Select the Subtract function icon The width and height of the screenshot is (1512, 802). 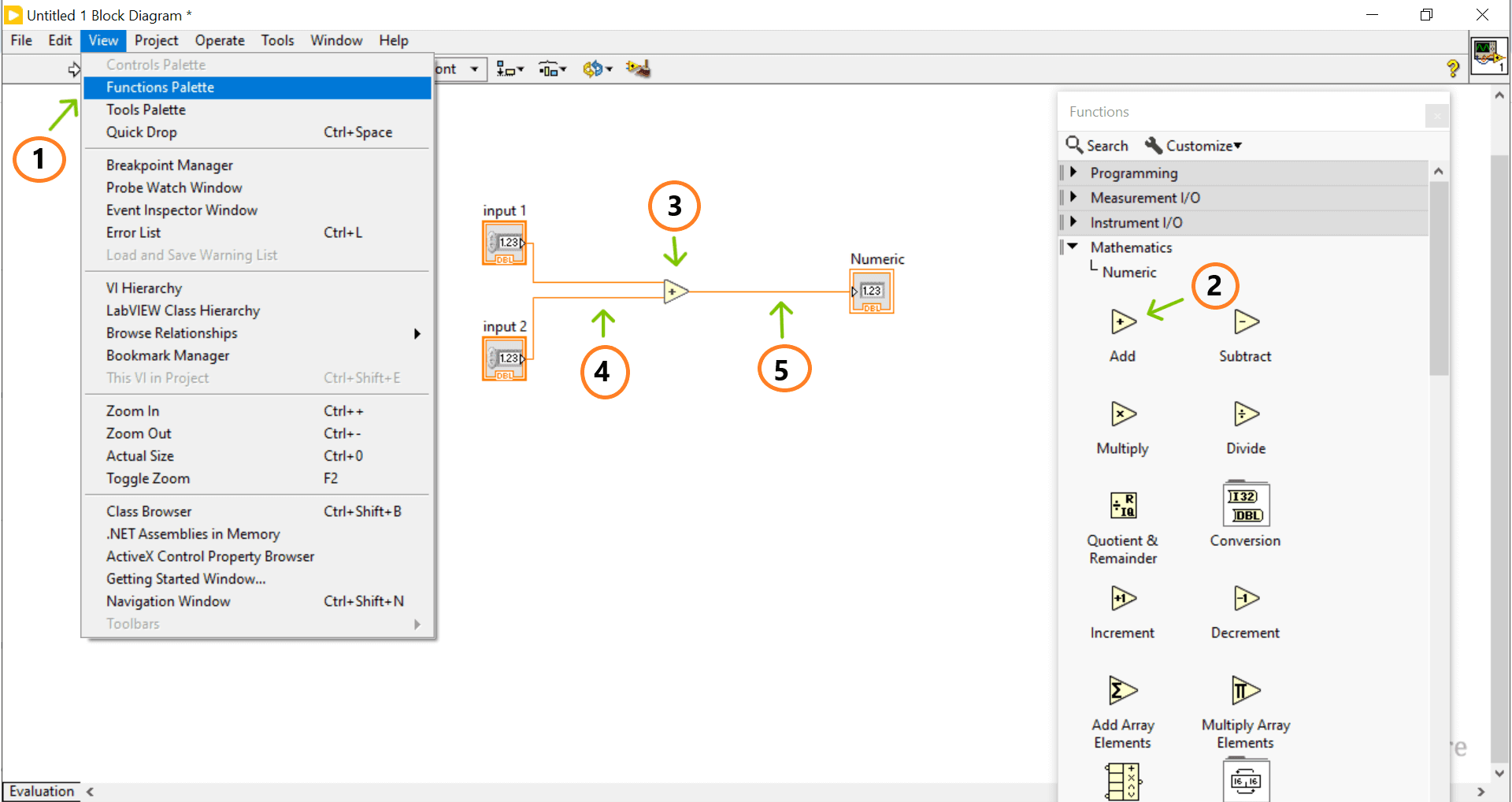click(1245, 322)
